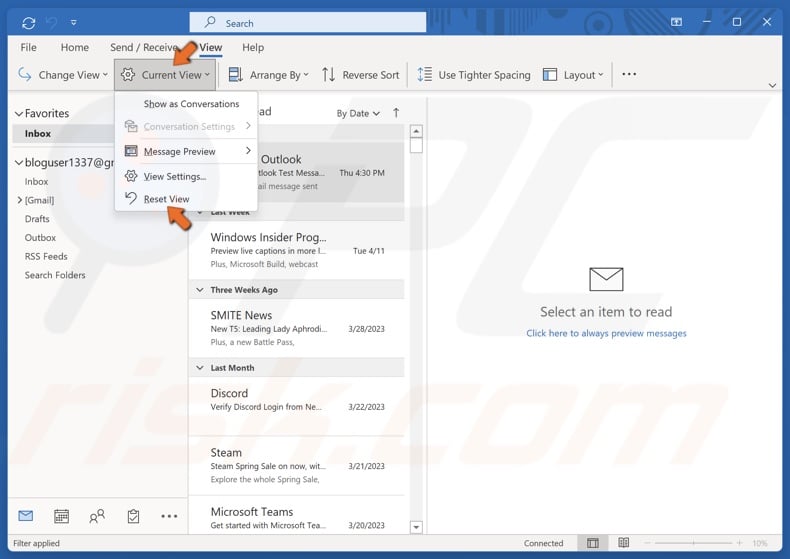Image resolution: width=790 pixels, height=559 pixels.
Task: Click navigation More options ellipsis
Action: [169, 516]
